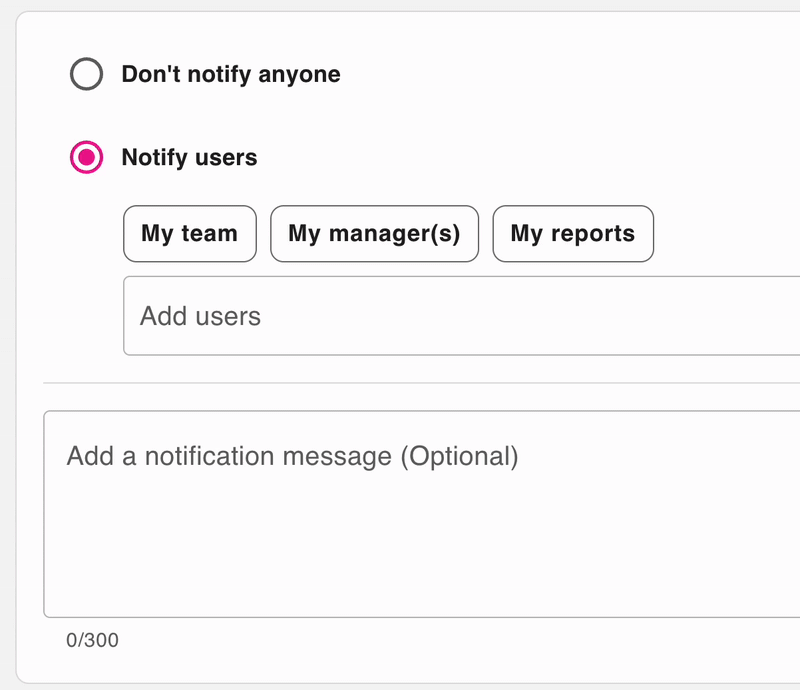The image size is (800, 690).
Task: Click the "Notify users" label text
Action: coord(189,158)
